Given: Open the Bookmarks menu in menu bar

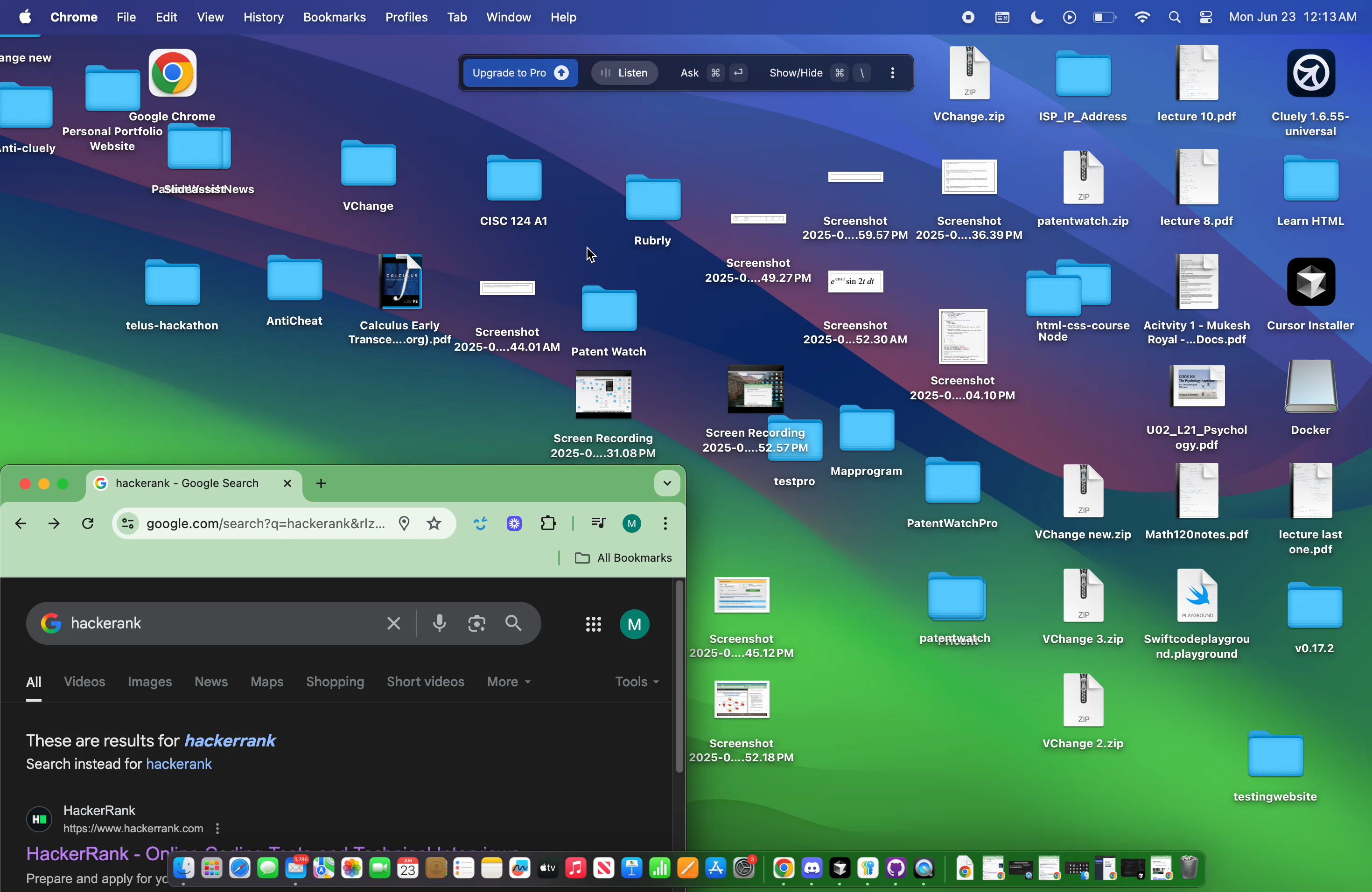Looking at the screenshot, I should 334,17.
